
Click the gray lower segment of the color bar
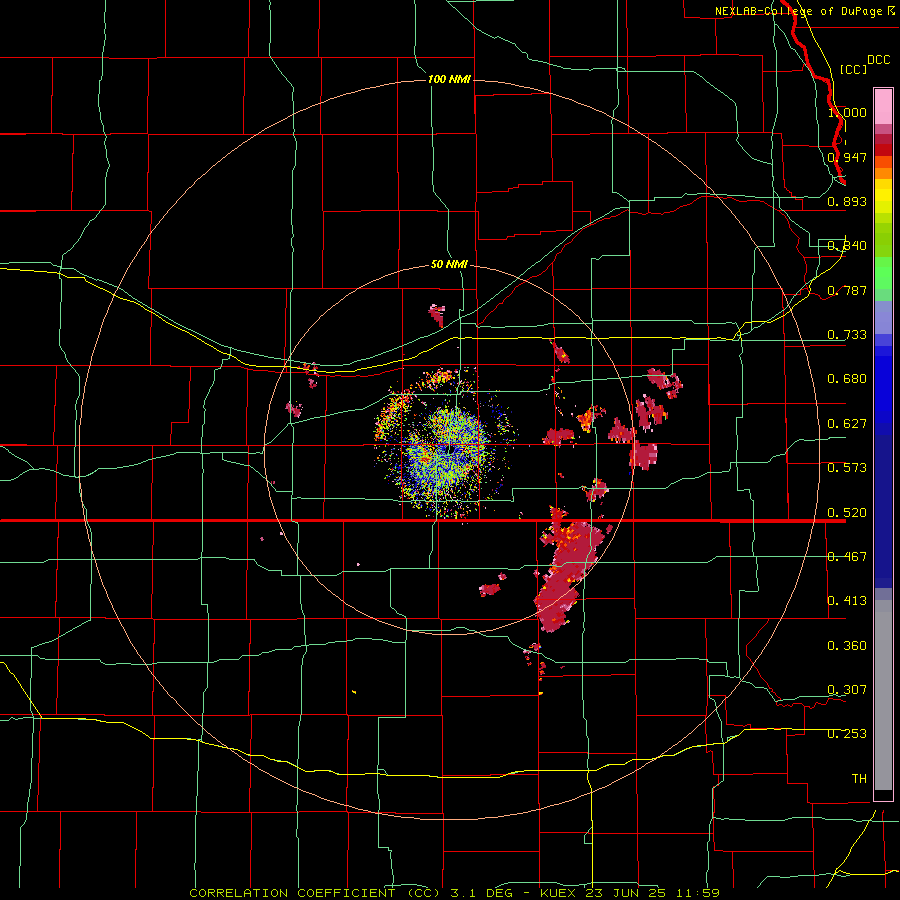coord(883,695)
